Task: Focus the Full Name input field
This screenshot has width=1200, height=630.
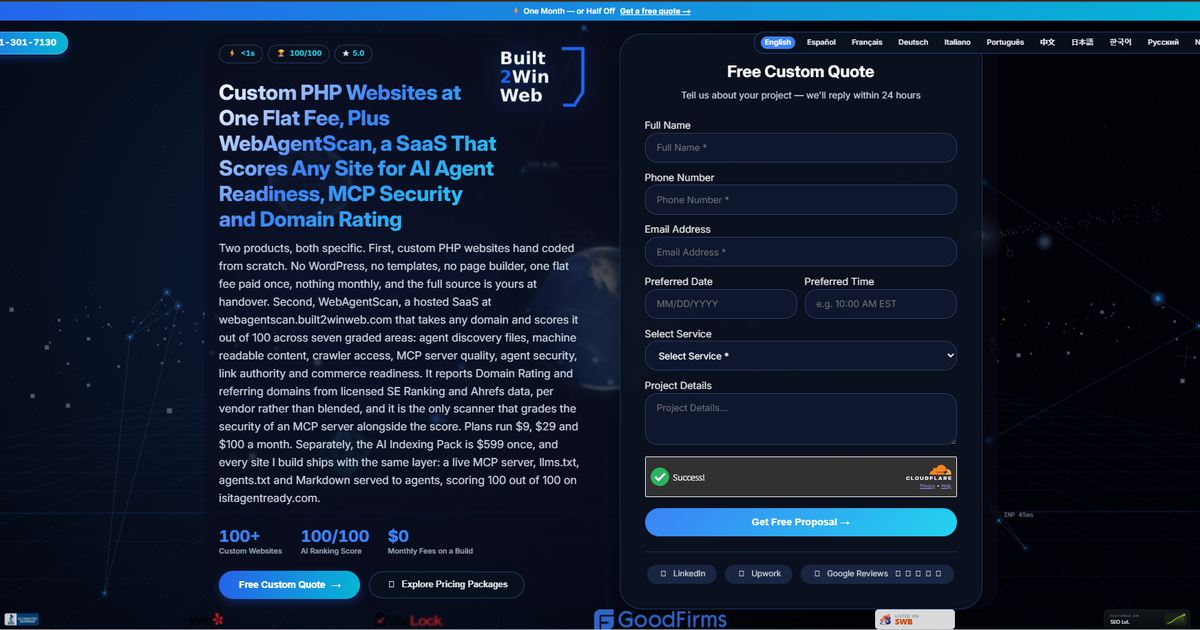Action: (x=800, y=148)
